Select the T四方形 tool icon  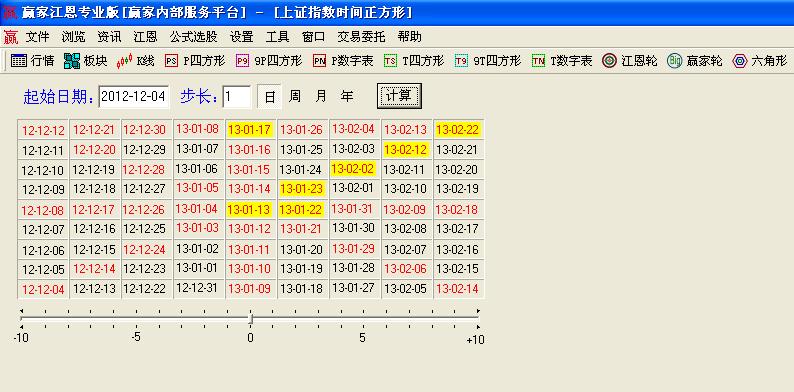point(390,61)
